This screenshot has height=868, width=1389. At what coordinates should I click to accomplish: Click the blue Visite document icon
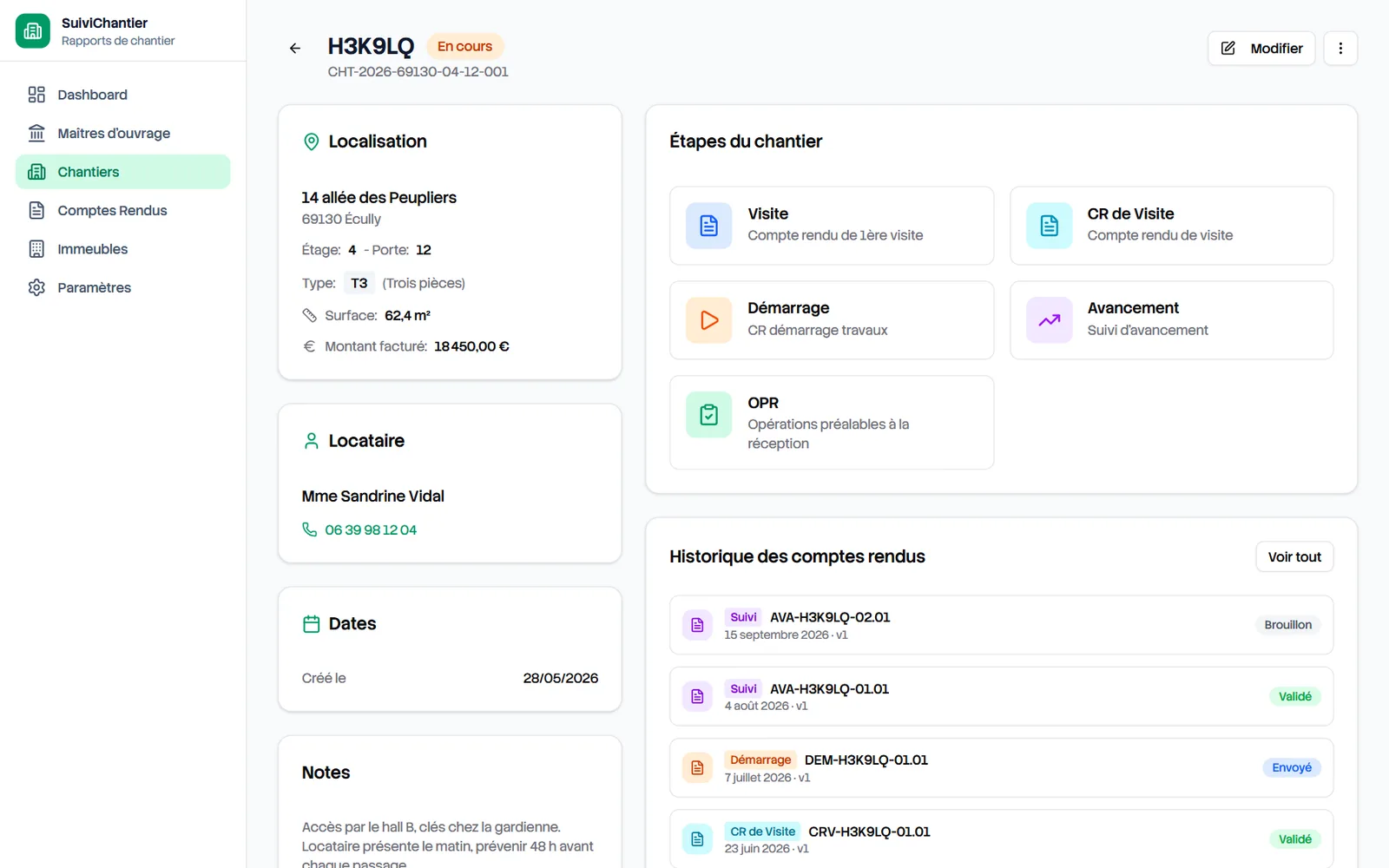709,226
